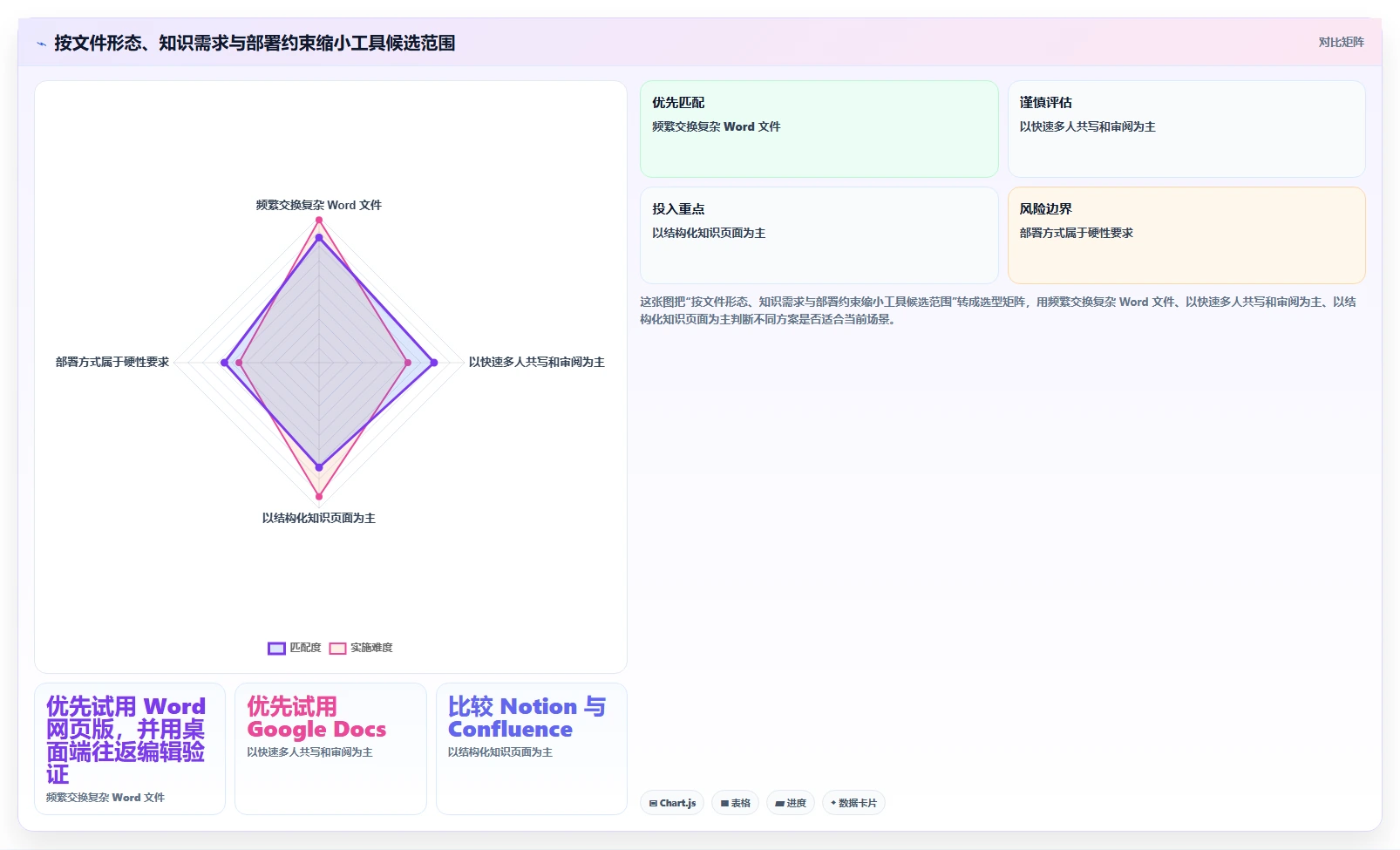Viewport: 1400px width, 850px height.
Task: Toggle the 匹配度 legend swatch
Action: pyautogui.click(x=276, y=648)
